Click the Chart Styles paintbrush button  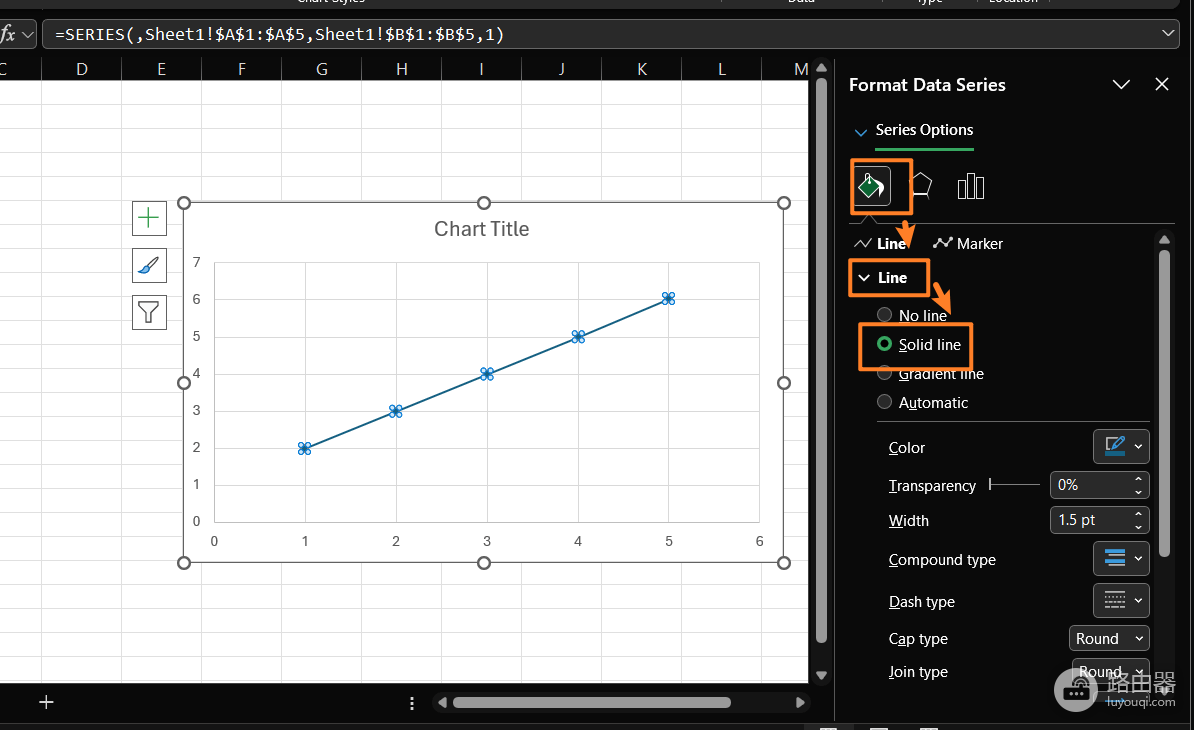149,266
